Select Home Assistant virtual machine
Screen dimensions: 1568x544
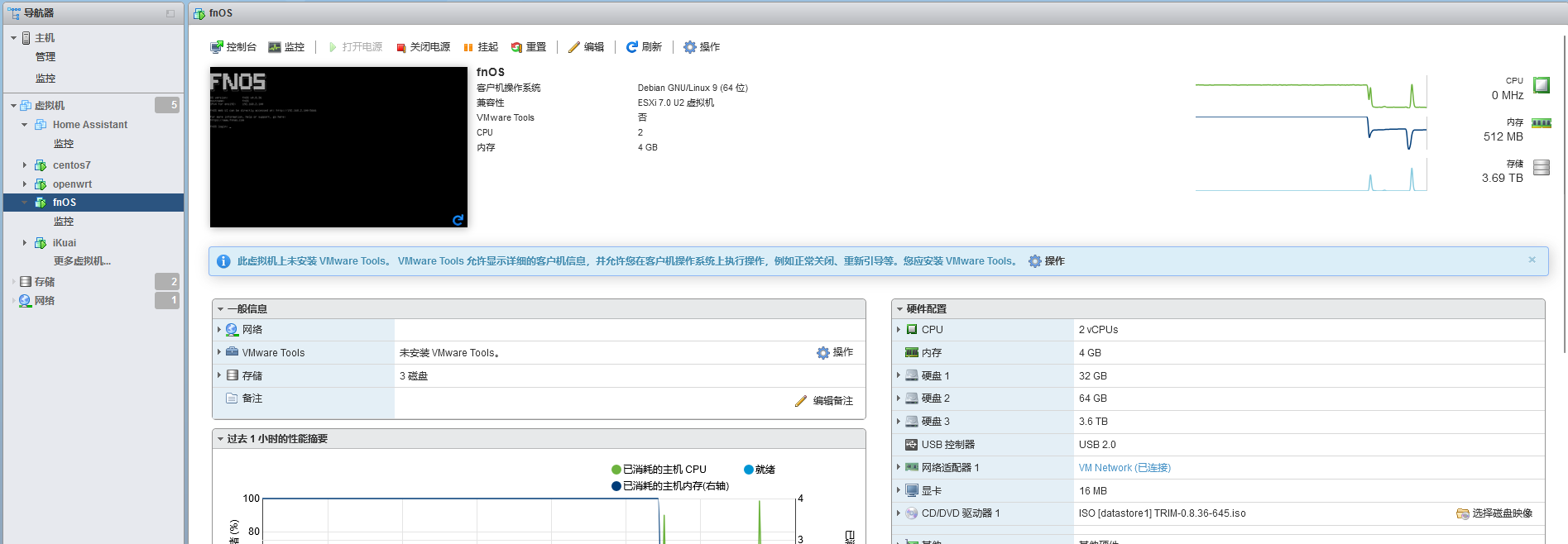(90, 125)
